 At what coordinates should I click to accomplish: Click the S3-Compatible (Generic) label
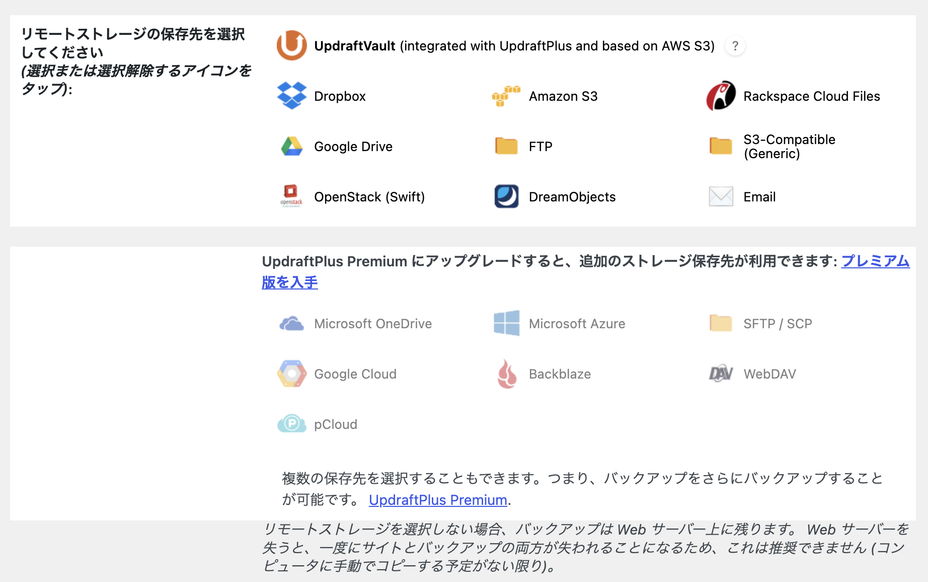pyautogui.click(x=790, y=146)
